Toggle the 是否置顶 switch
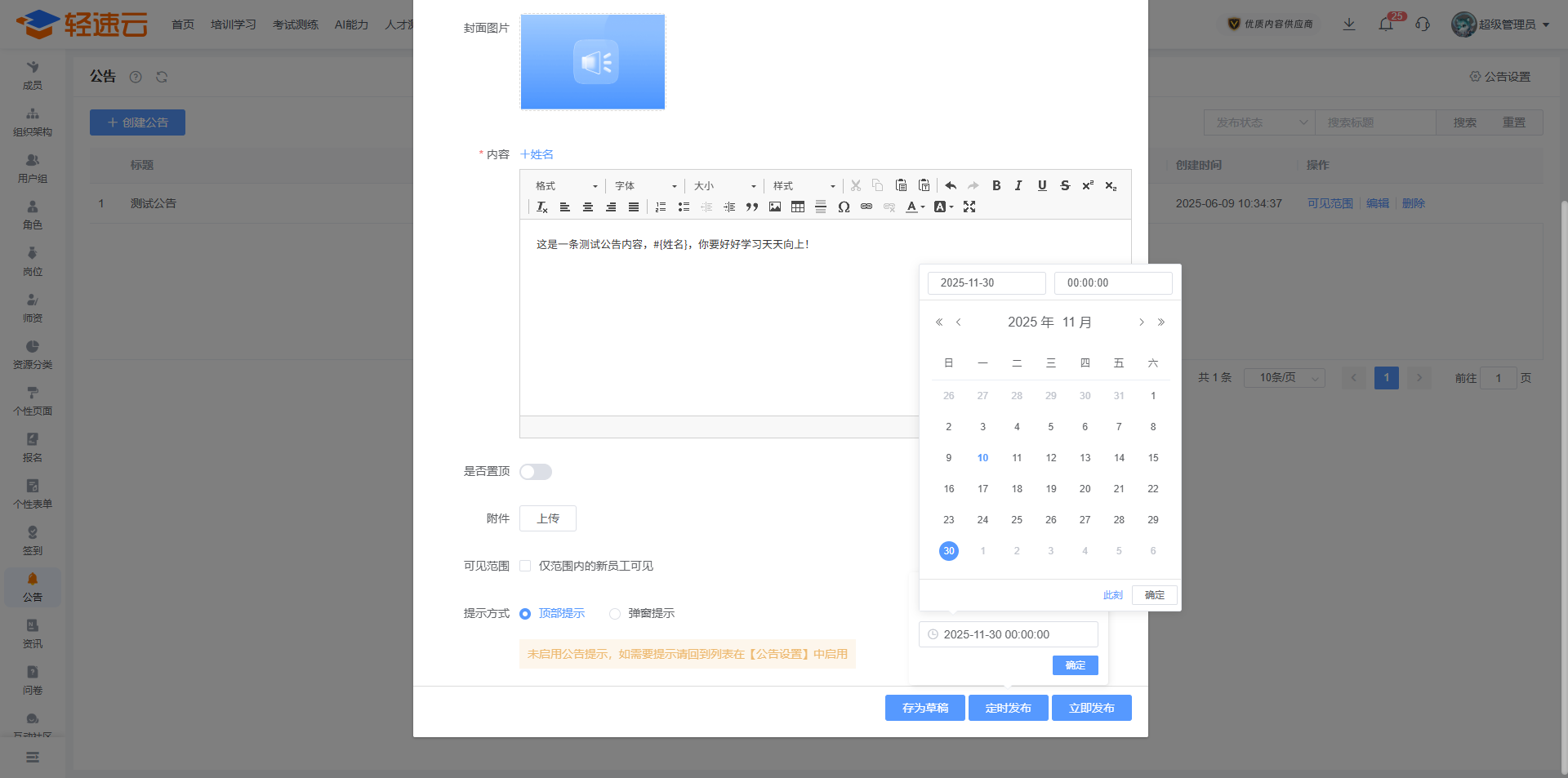1568x778 pixels. tap(536, 472)
